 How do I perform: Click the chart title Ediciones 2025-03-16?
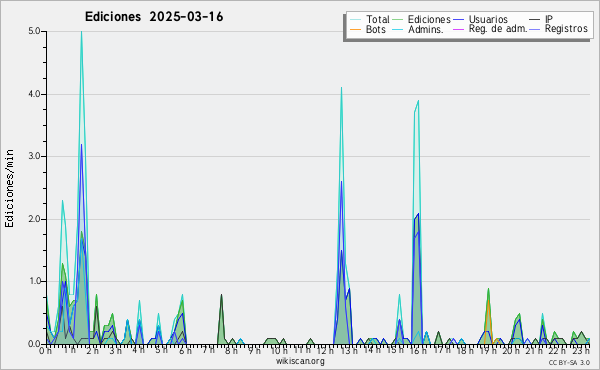[154, 17]
